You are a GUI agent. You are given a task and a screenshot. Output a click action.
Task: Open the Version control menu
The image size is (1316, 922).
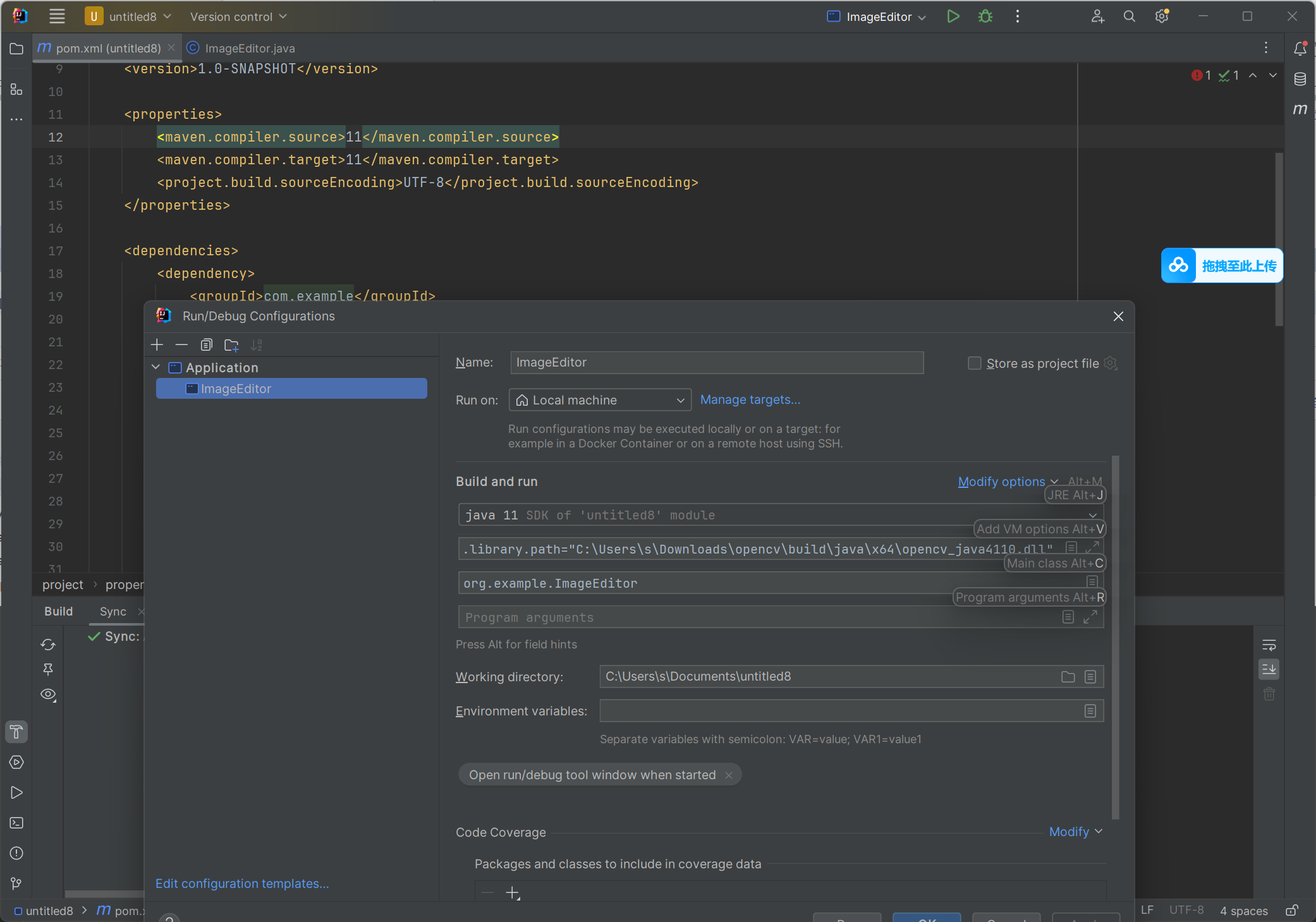click(238, 16)
